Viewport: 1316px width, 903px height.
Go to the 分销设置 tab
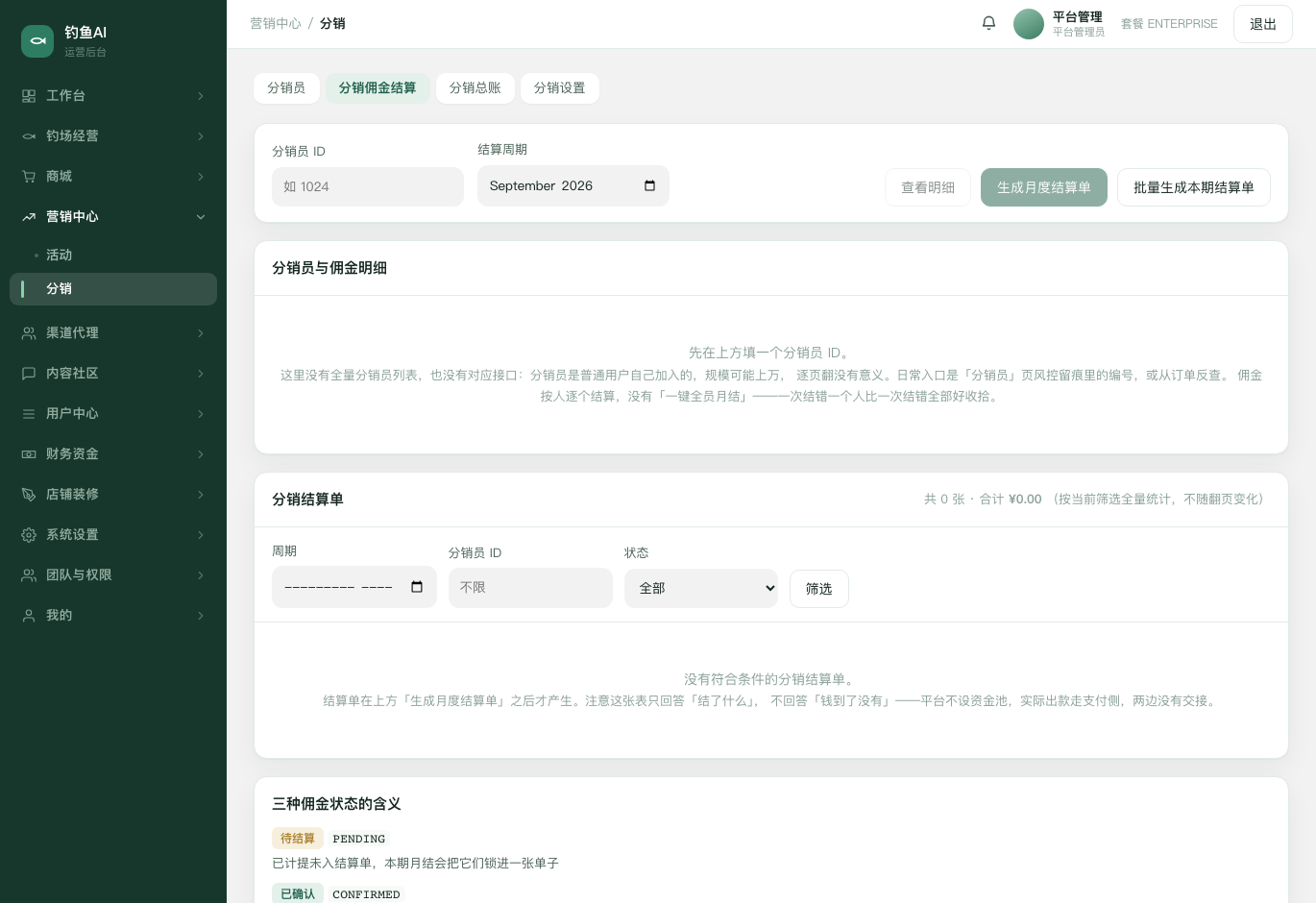coord(560,88)
